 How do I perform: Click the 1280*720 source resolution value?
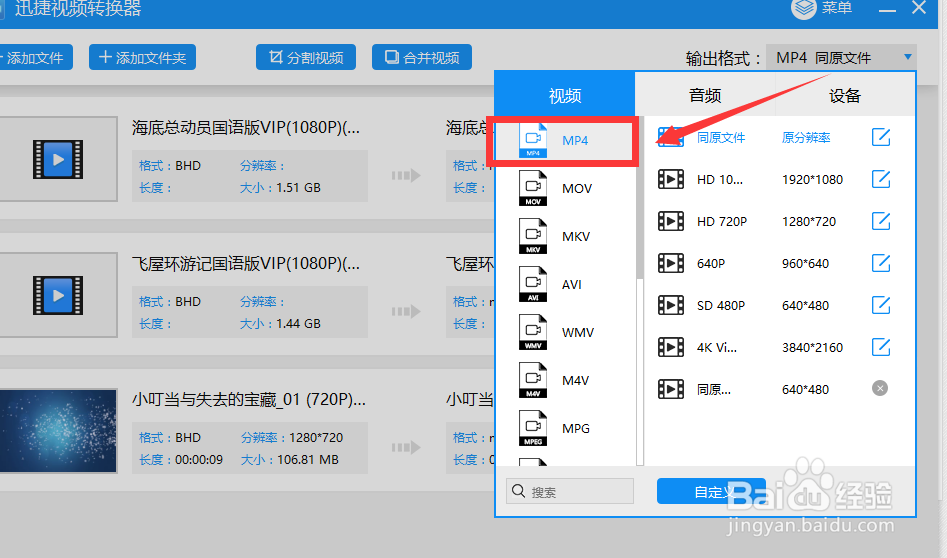point(316,437)
